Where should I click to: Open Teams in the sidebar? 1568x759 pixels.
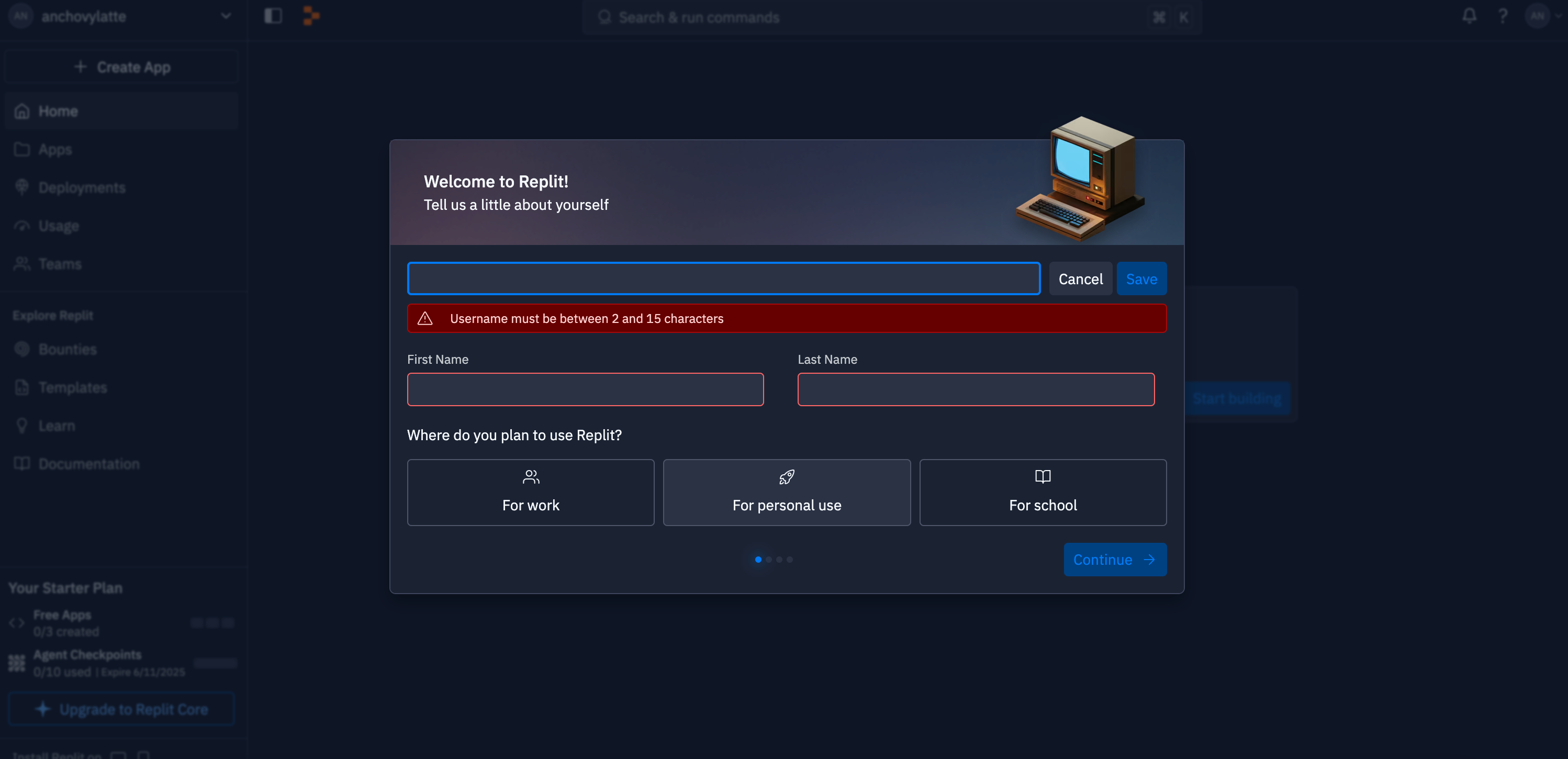coord(121,263)
